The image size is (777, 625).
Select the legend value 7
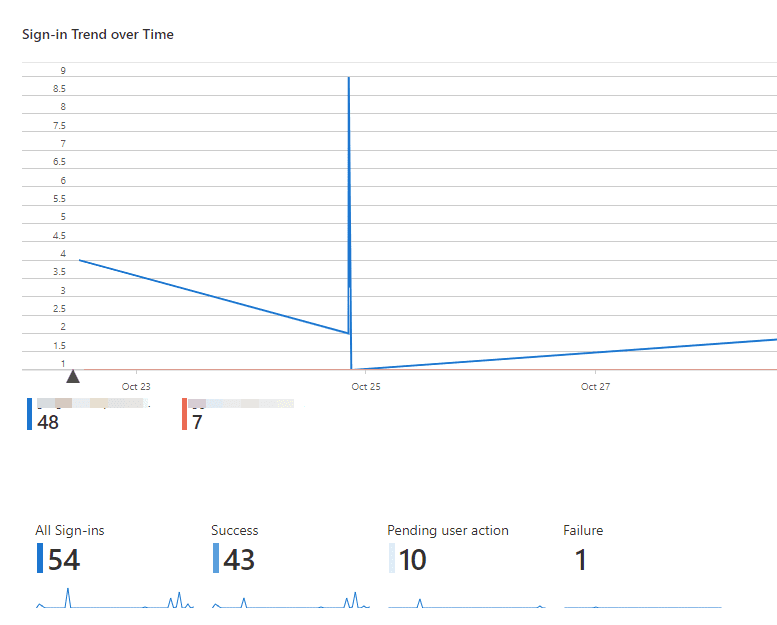click(197, 422)
